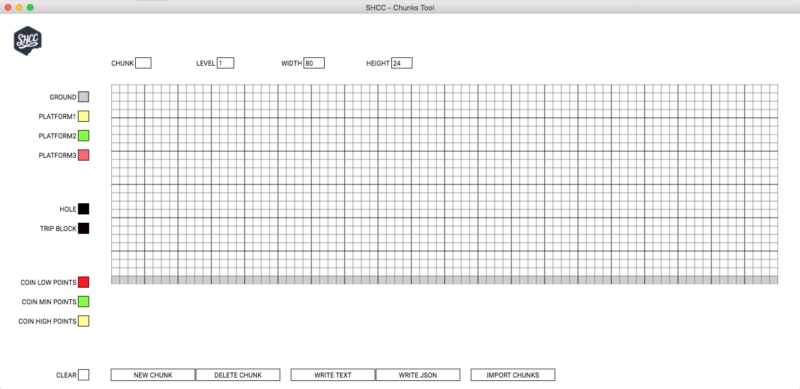Focus the CHUNK input field
Screen dimensions: 800x389
(143, 63)
